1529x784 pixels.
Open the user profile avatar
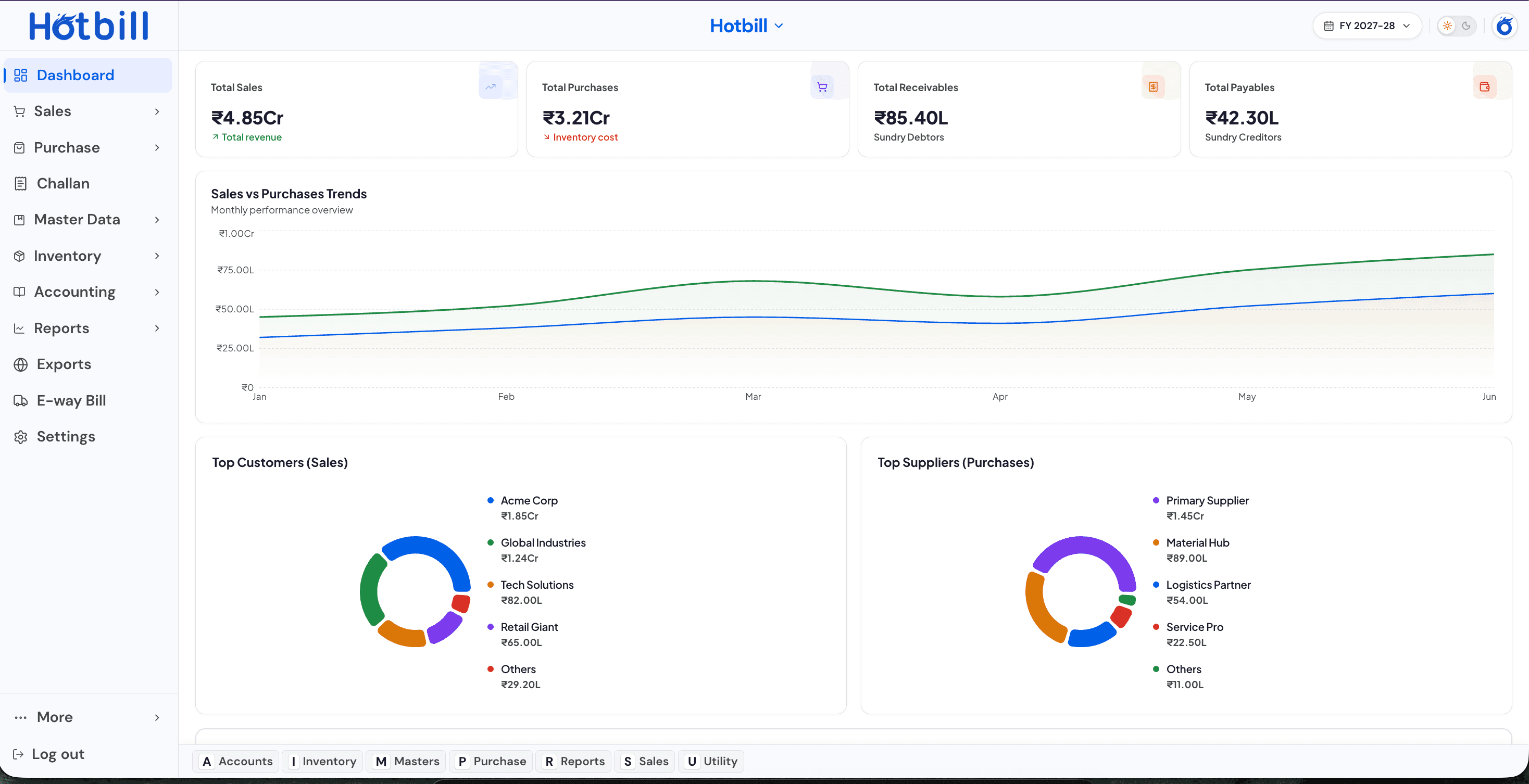1505,26
